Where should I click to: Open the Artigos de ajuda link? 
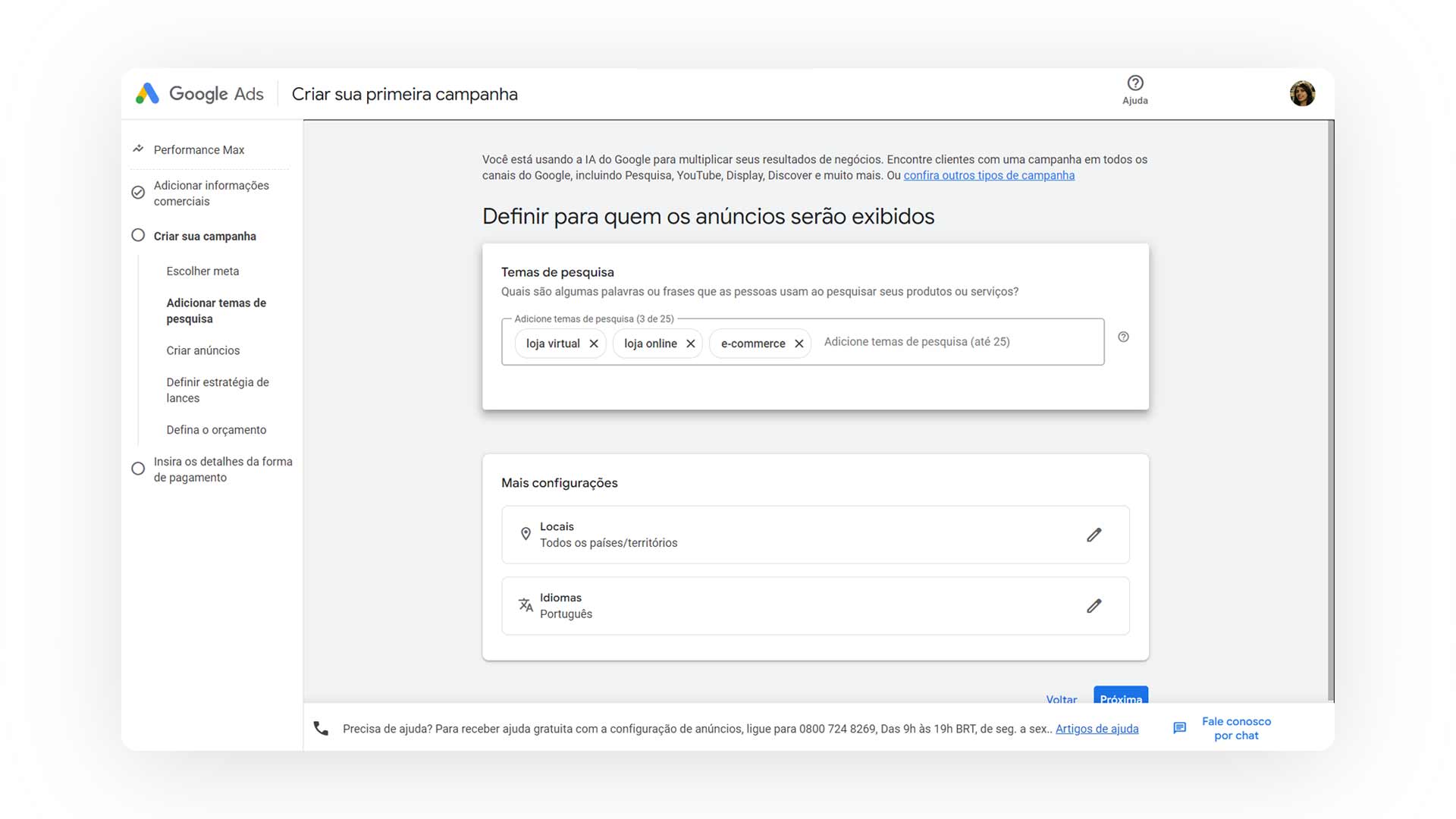(1097, 729)
